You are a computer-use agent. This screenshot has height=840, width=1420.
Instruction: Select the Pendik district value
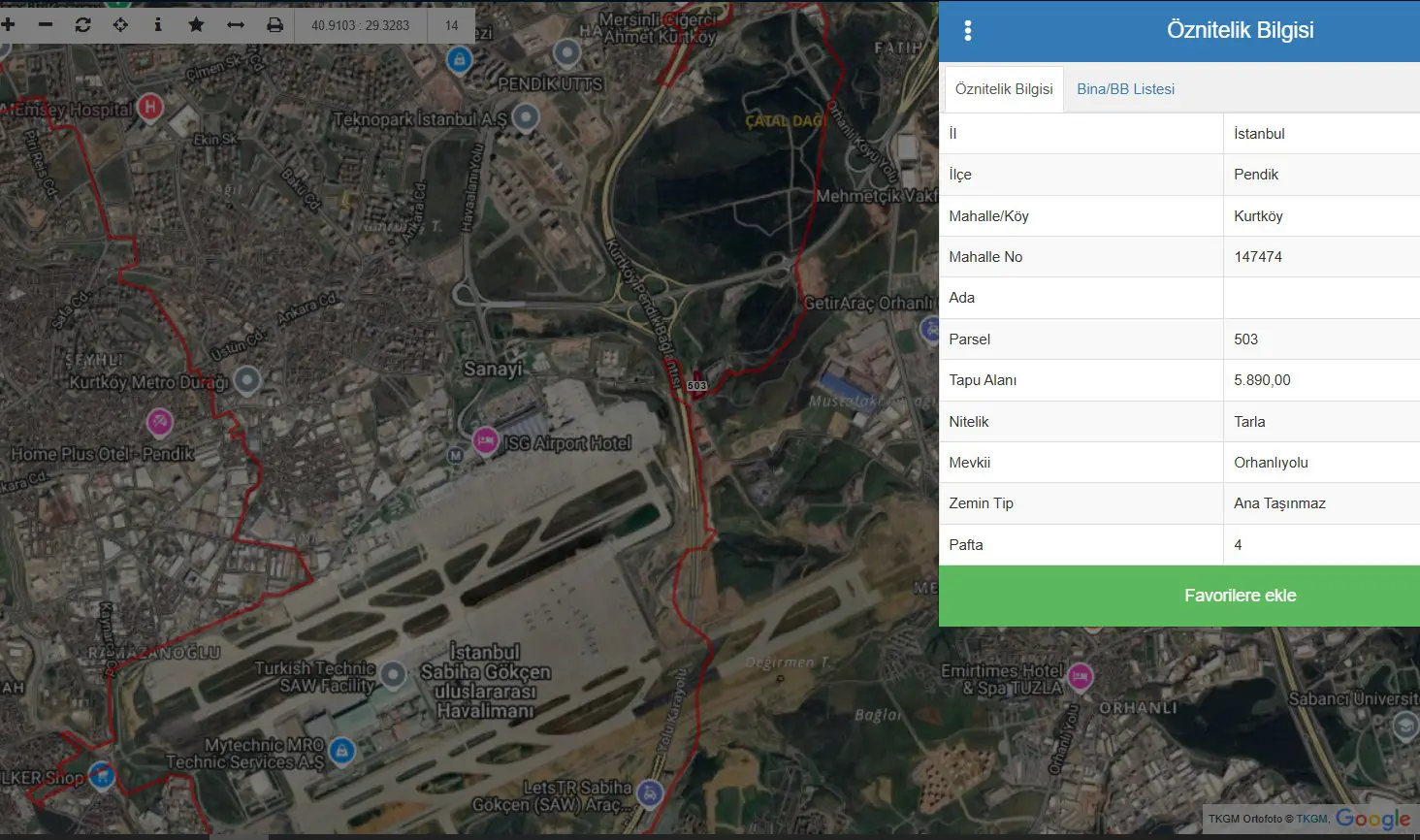pyautogui.click(x=1321, y=175)
